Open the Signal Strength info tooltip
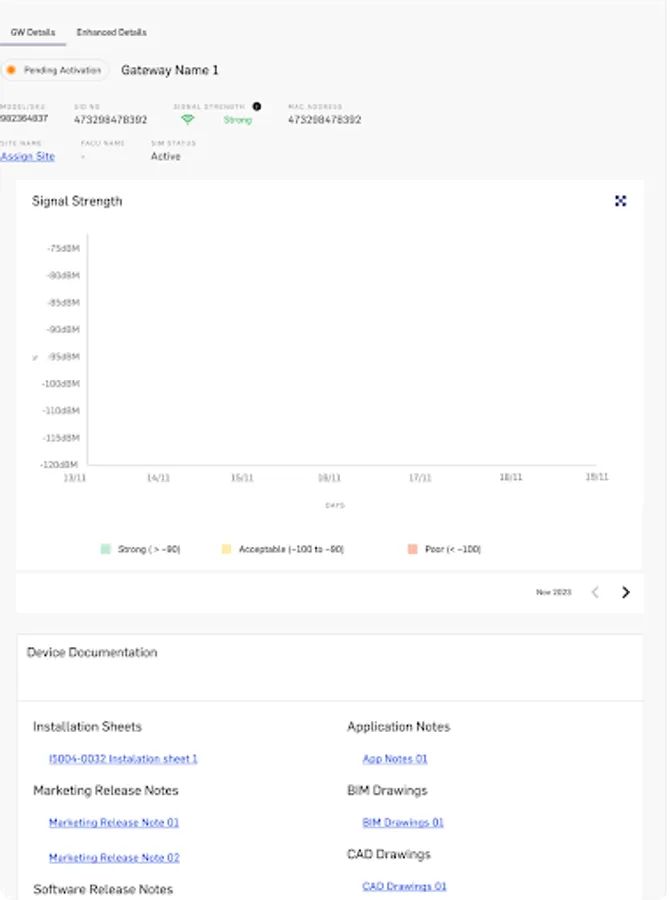Image resolution: width=670 pixels, height=900 pixels. click(x=255, y=105)
